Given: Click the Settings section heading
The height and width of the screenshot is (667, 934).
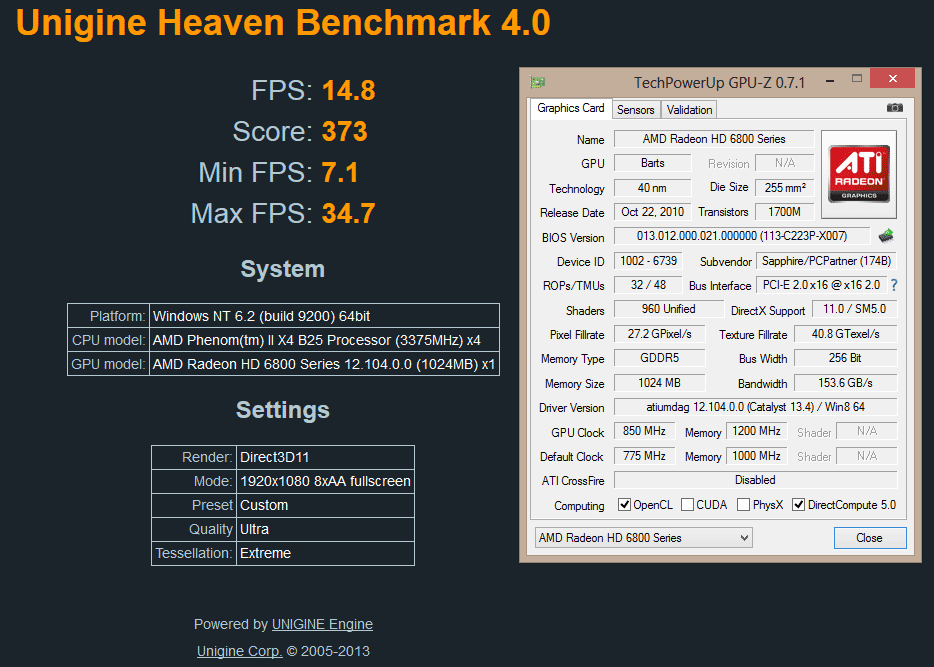Looking at the screenshot, I should click(x=282, y=410).
